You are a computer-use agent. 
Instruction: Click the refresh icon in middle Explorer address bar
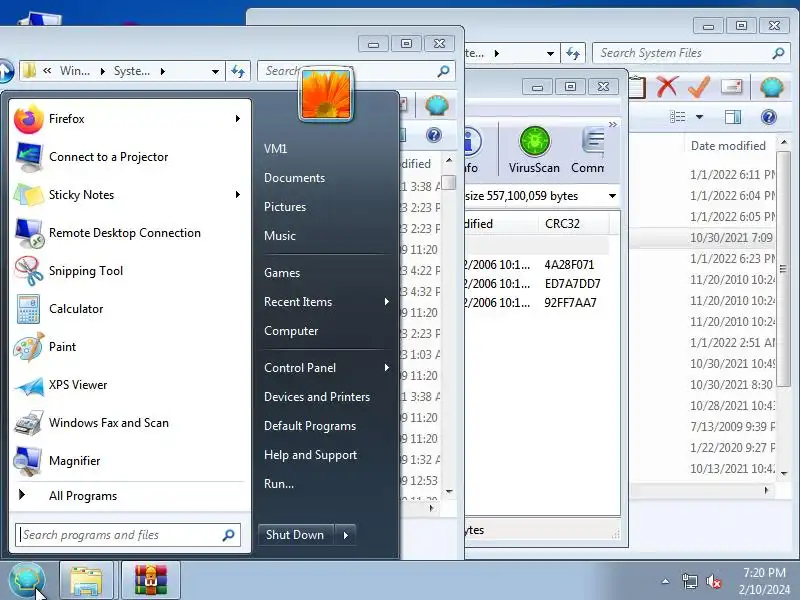point(238,71)
